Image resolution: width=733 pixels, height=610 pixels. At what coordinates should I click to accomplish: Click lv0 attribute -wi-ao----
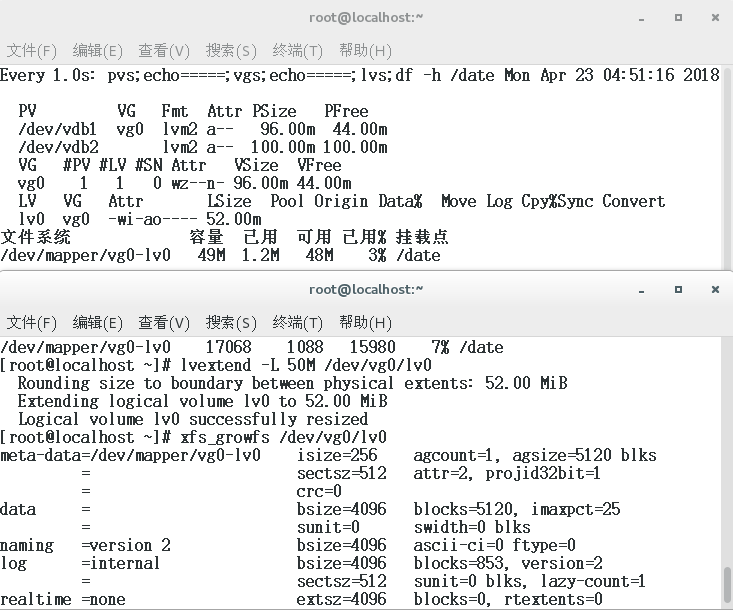153,219
